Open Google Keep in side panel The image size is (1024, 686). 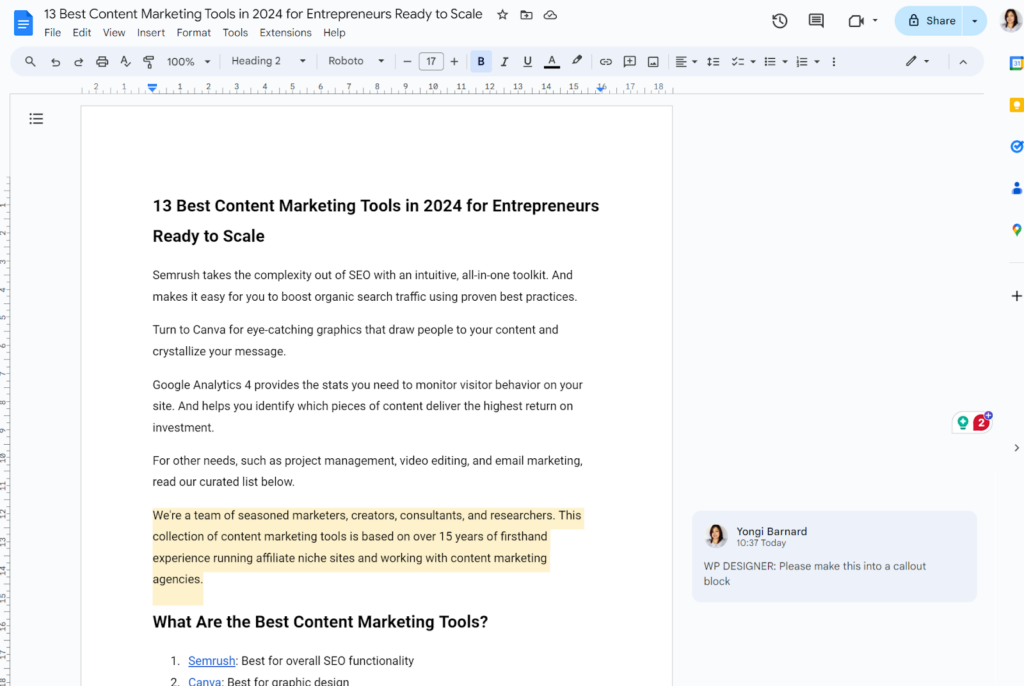[x=1016, y=105]
